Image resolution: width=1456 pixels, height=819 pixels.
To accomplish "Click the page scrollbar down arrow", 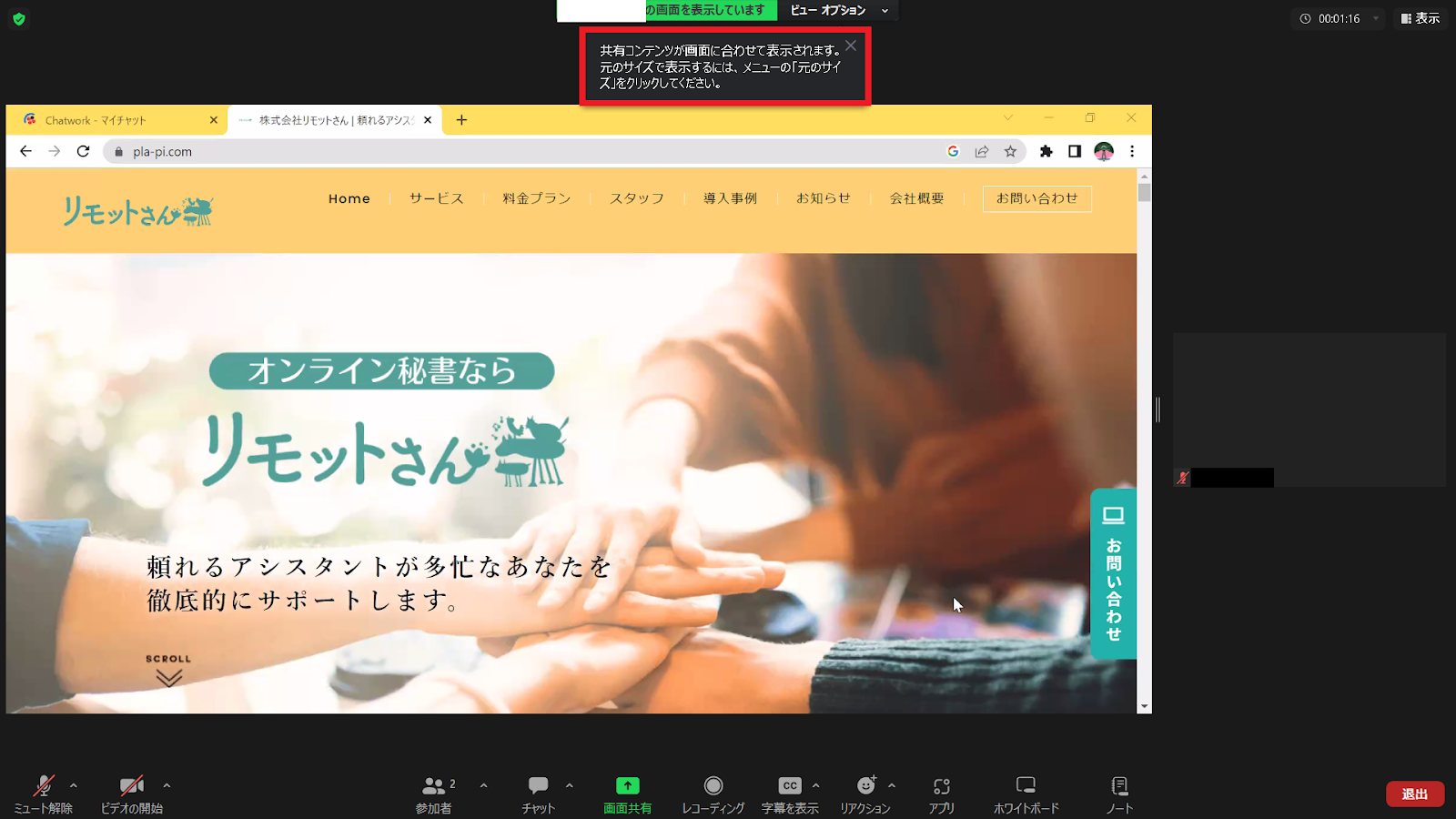I will (1144, 706).
